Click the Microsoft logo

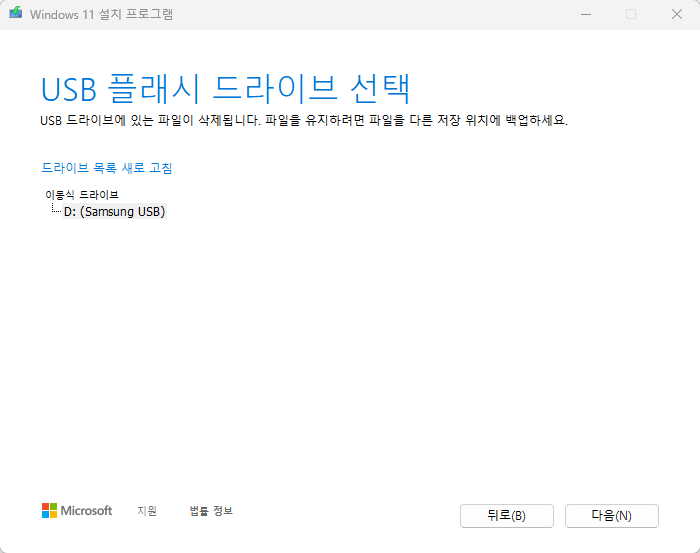77,511
